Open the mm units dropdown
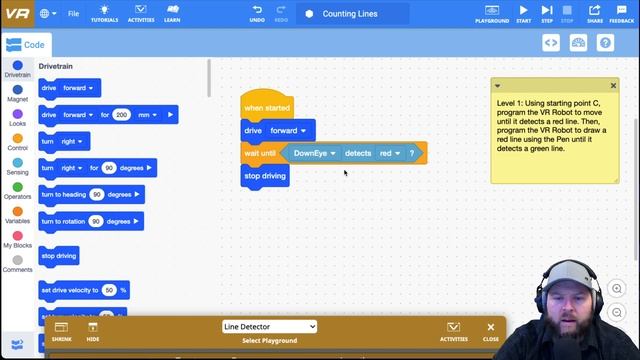 pos(147,115)
